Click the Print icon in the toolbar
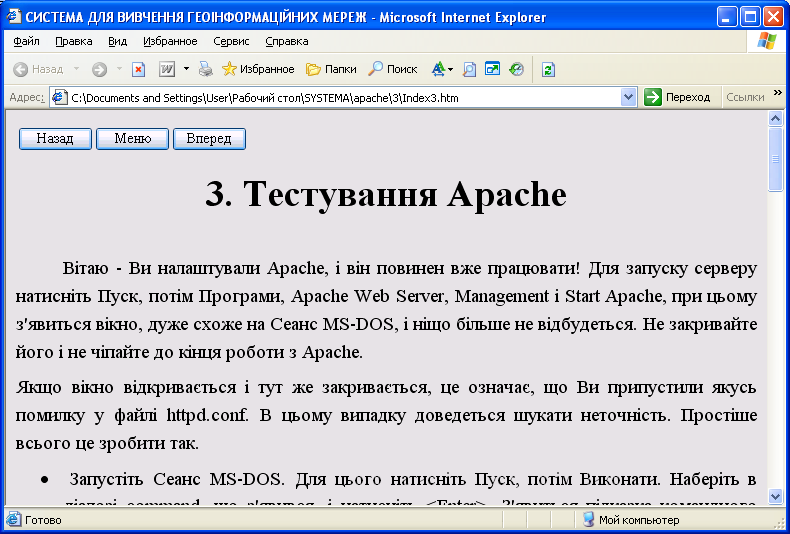 click(206, 69)
